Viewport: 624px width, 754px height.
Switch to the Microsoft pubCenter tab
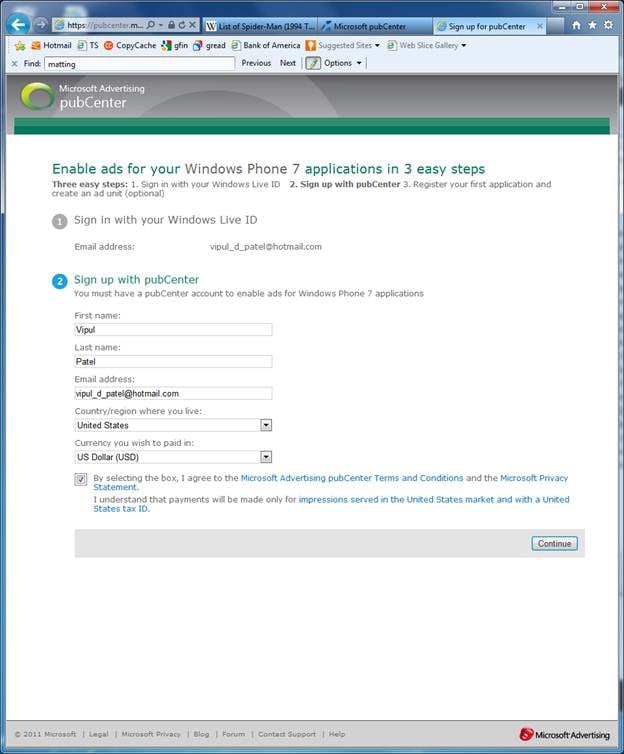(x=375, y=26)
